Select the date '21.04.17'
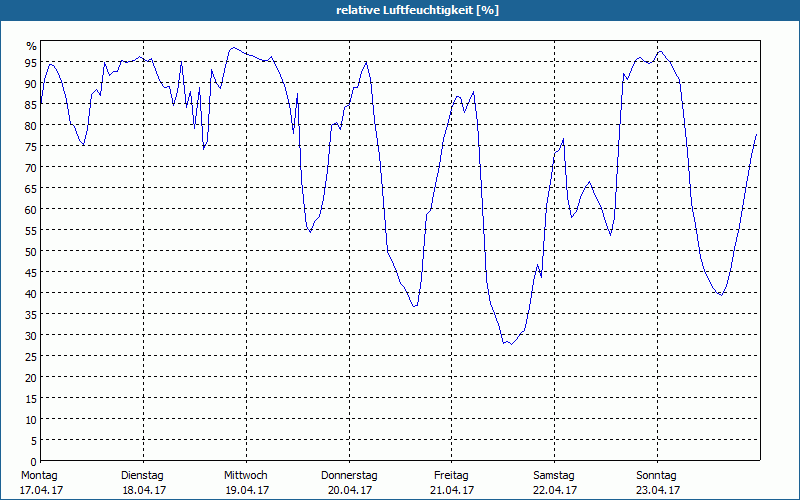Viewport: 800px width, 500px height. (x=453, y=490)
